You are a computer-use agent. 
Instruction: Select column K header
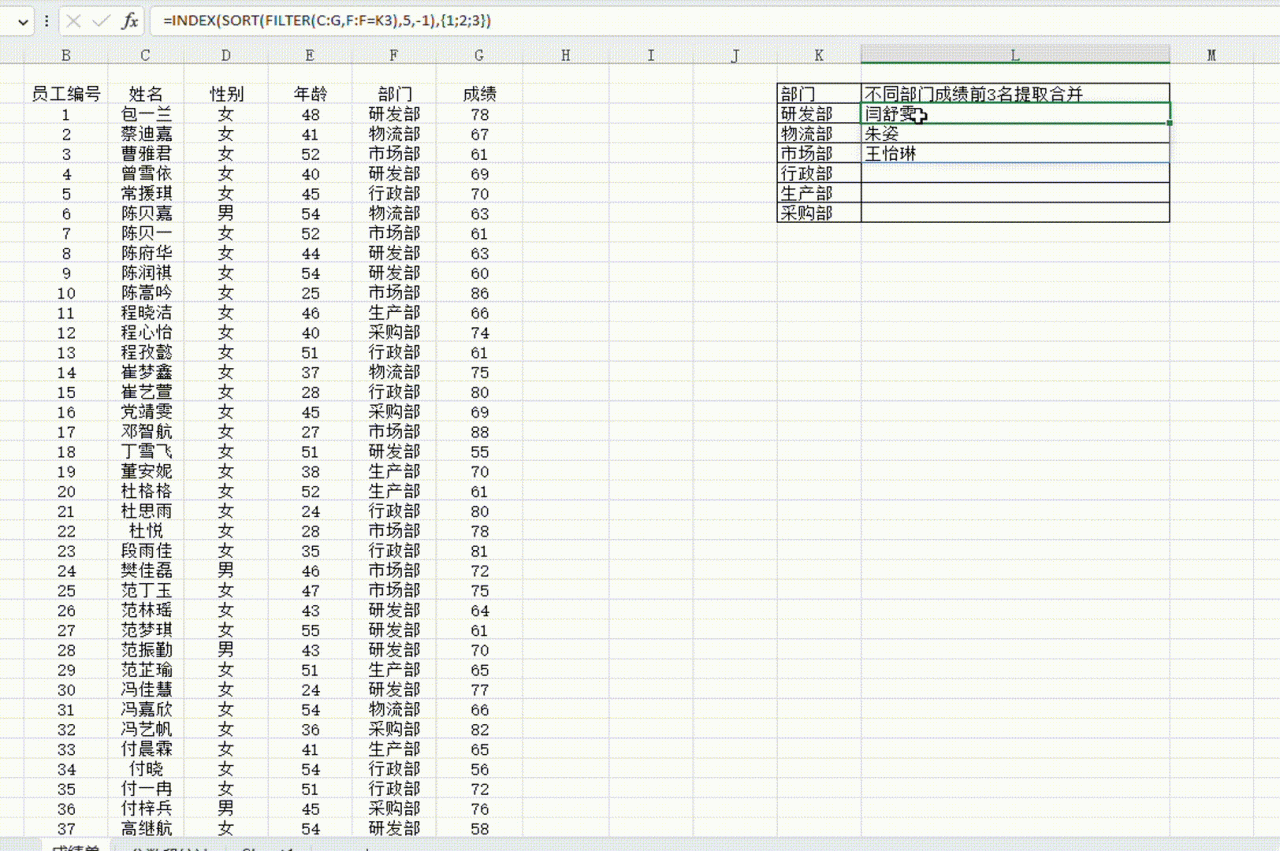point(819,56)
